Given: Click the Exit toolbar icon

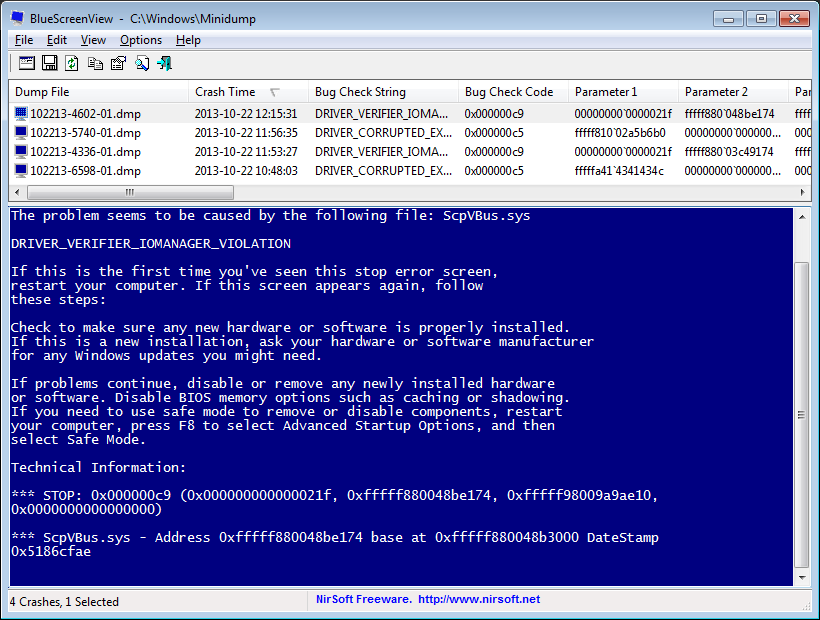Looking at the screenshot, I should pyautogui.click(x=164, y=63).
